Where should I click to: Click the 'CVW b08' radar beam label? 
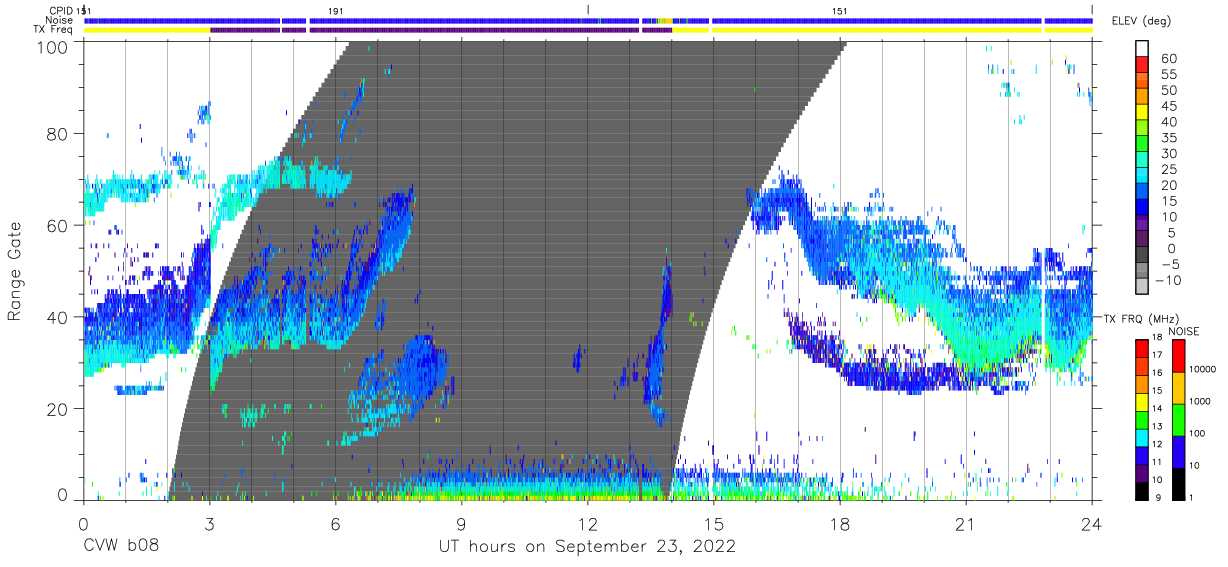click(120, 547)
